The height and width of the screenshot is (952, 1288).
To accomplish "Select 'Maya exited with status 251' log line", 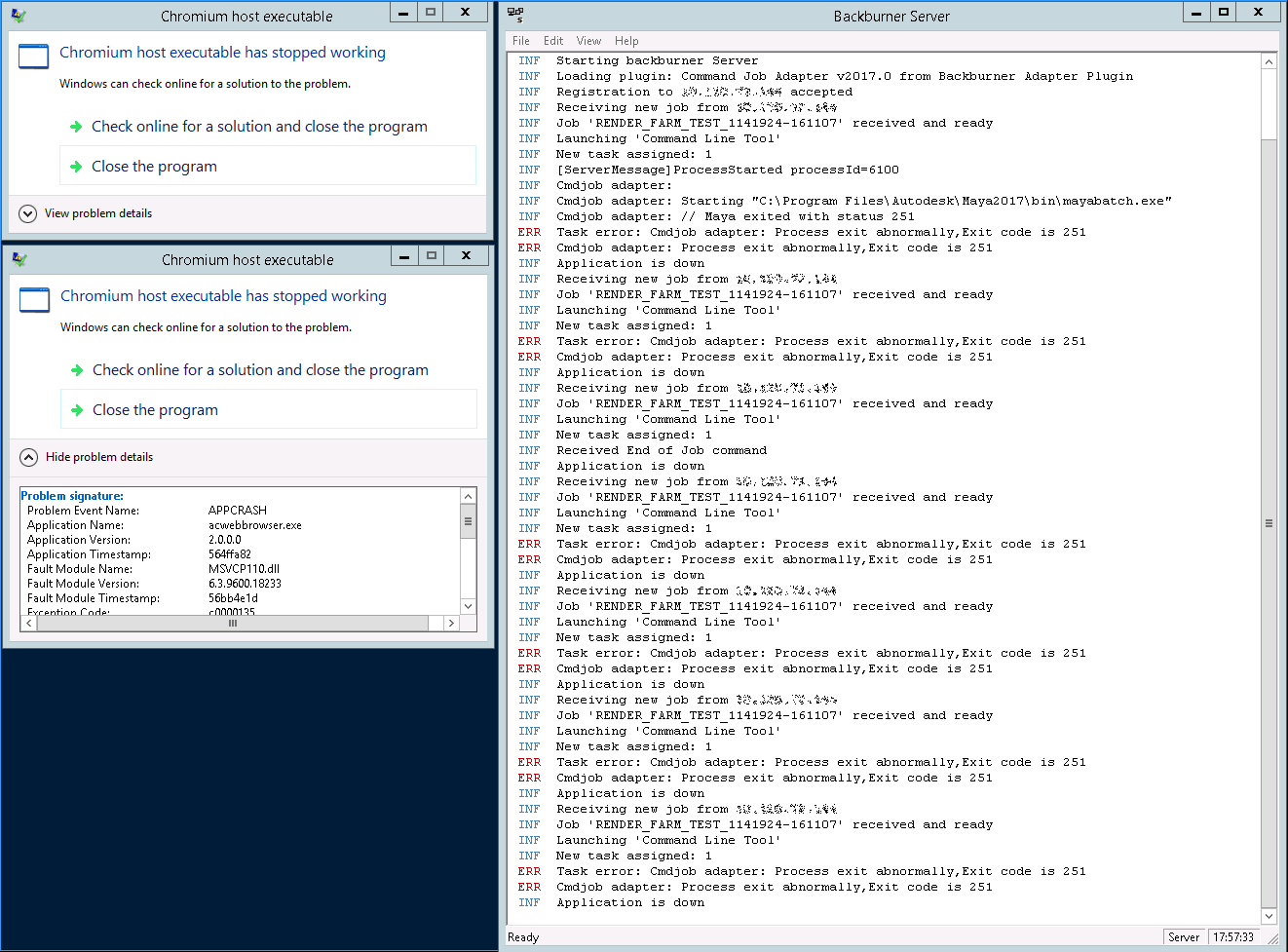I will pos(736,216).
